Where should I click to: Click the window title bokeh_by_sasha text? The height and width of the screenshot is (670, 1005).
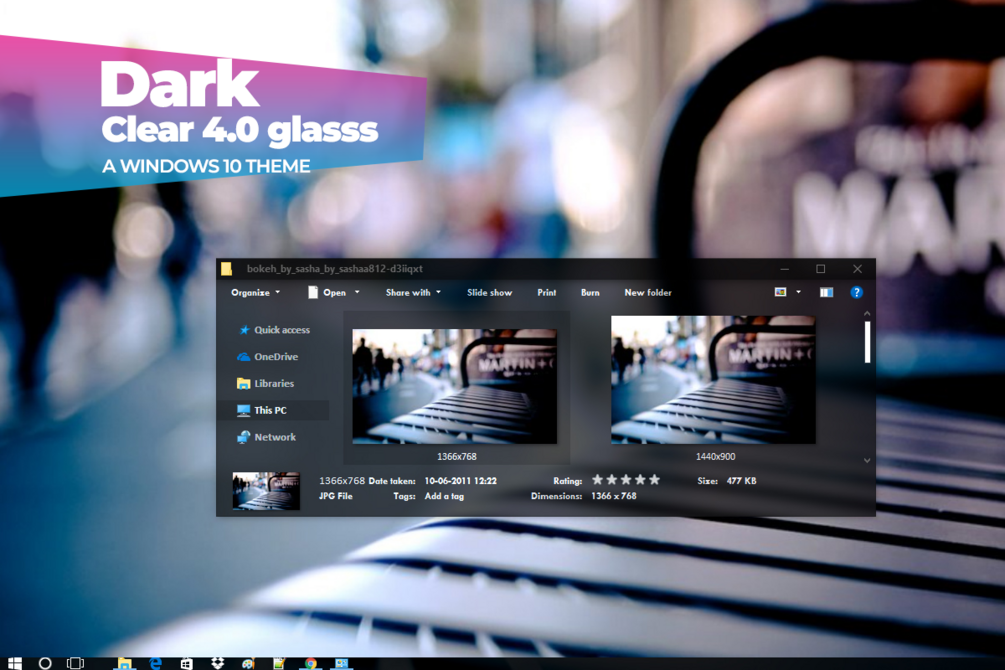pyautogui.click(x=335, y=269)
